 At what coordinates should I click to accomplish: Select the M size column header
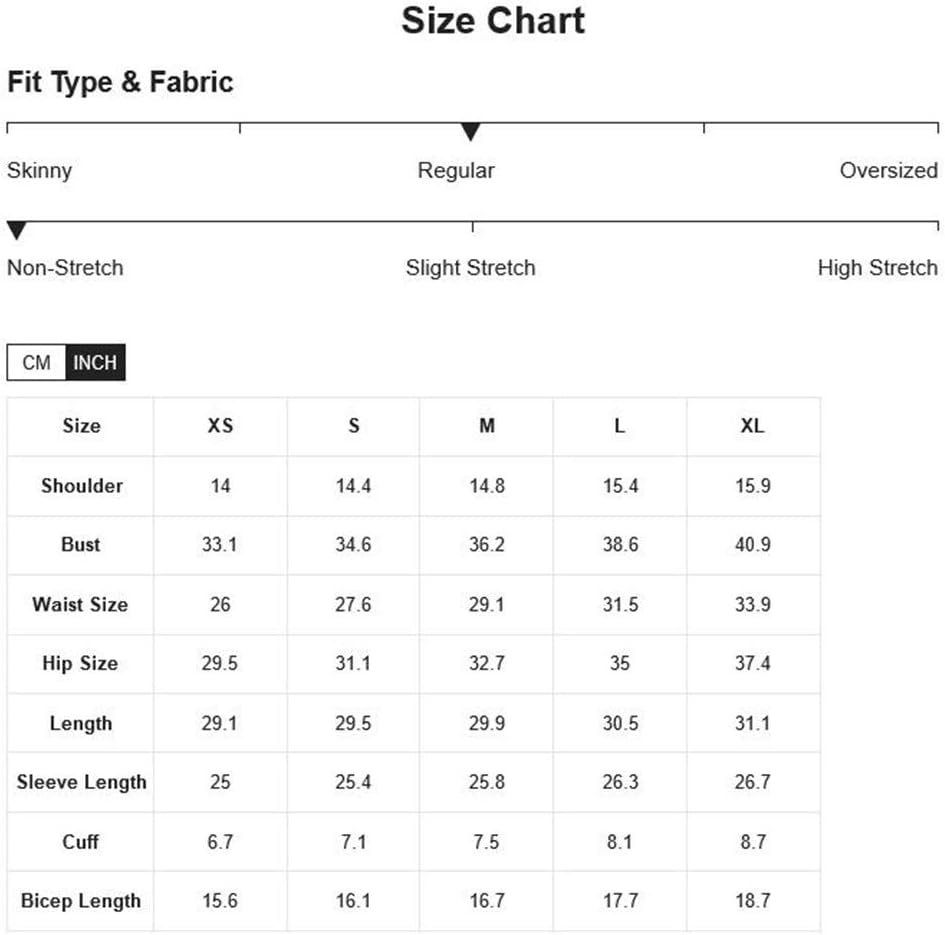tap(487, 426)
